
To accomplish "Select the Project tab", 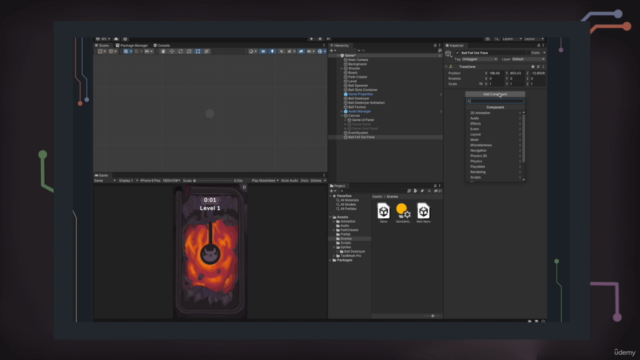I will tap(338, 186).
